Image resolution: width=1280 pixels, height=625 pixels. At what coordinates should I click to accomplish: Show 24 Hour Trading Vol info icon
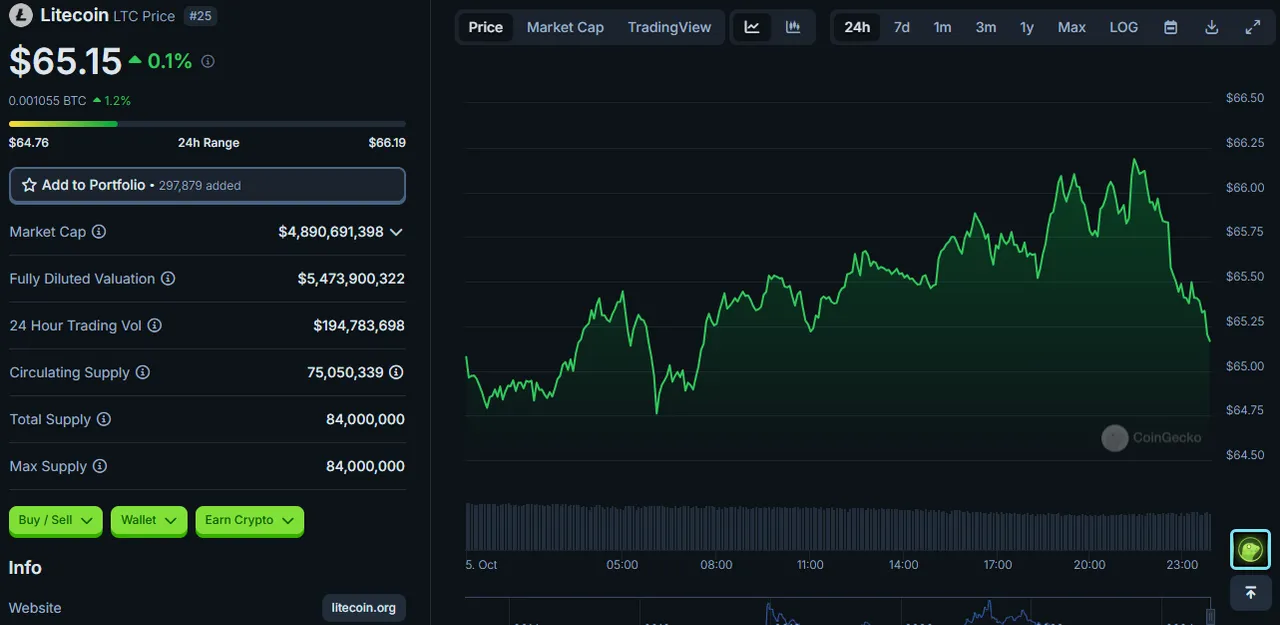155,326
